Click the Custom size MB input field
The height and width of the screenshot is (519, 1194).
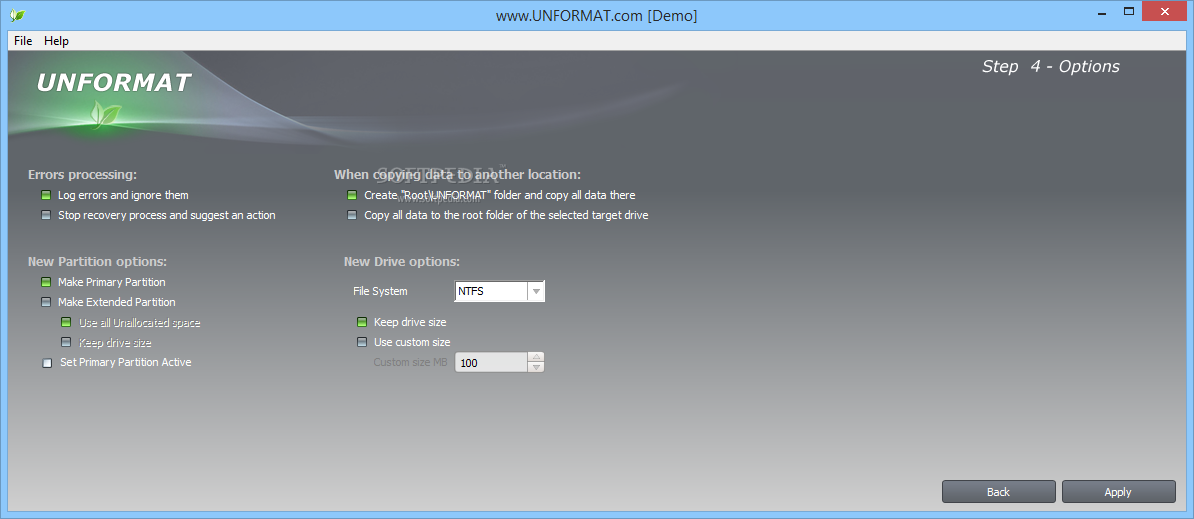click(x=491, y=363)
